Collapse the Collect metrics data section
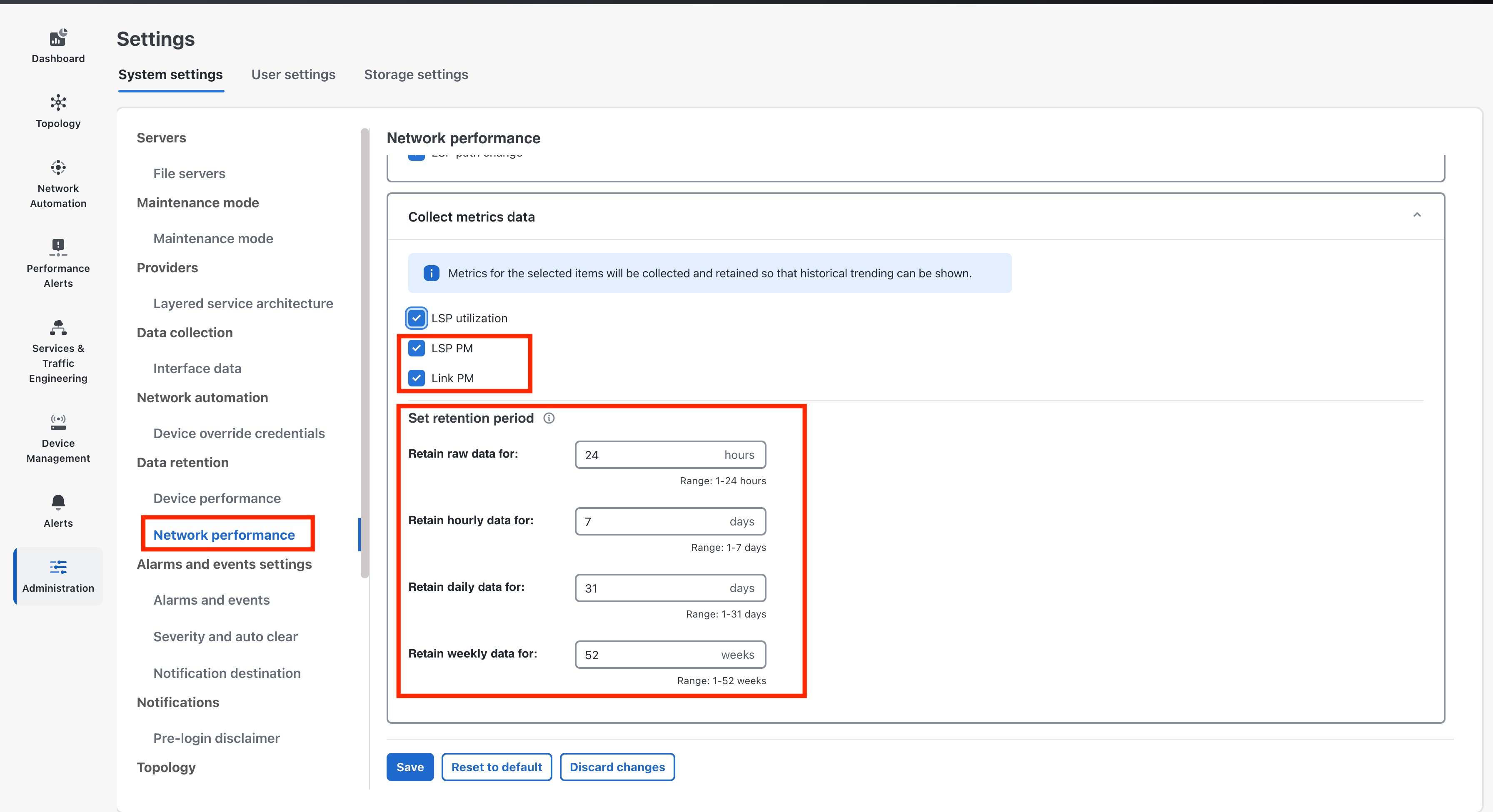Image resolution: width=1493 pixels, height=812 pixels. [x=1416, y=215]
